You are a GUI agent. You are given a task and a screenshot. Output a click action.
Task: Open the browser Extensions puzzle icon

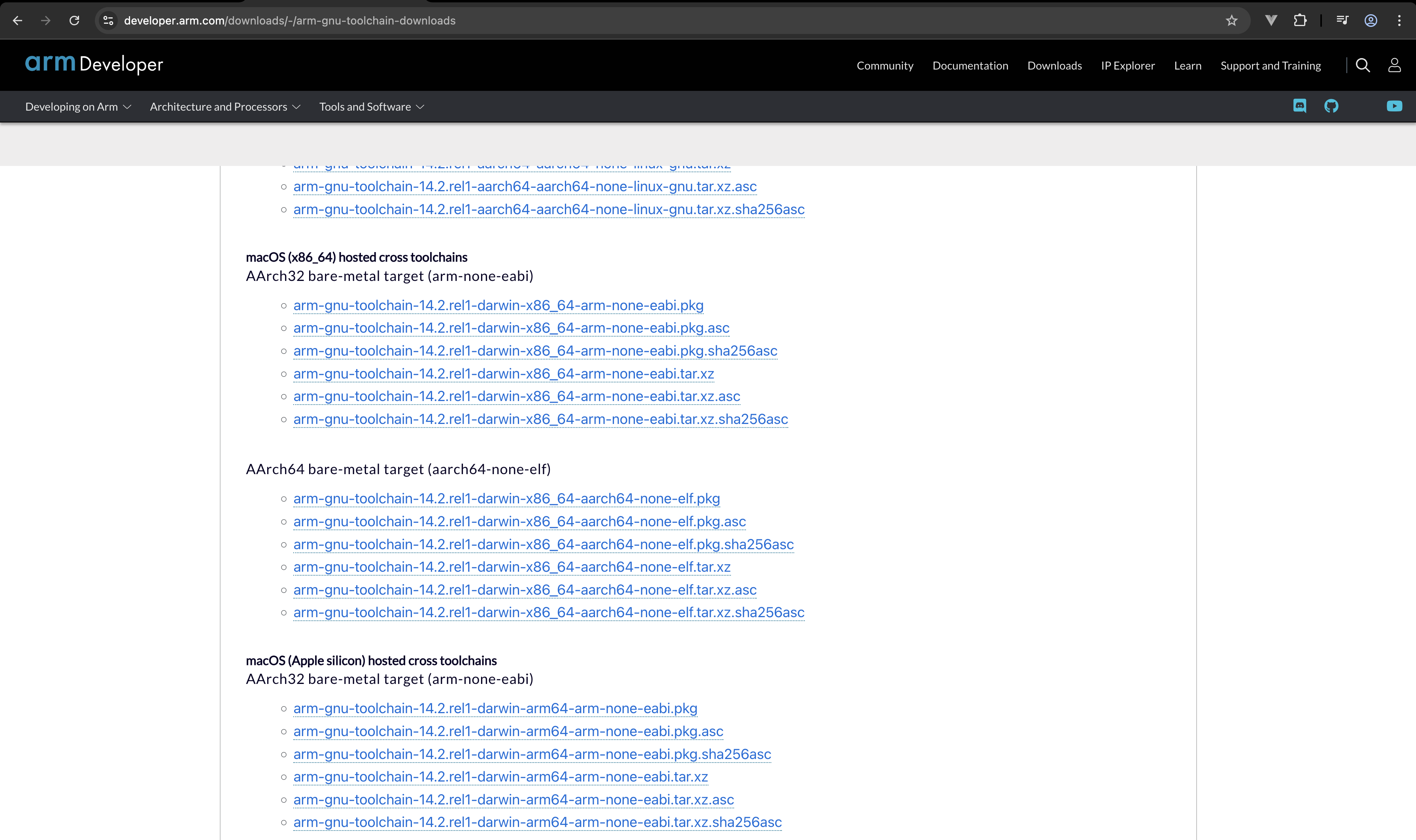[x=1300, y=21]
